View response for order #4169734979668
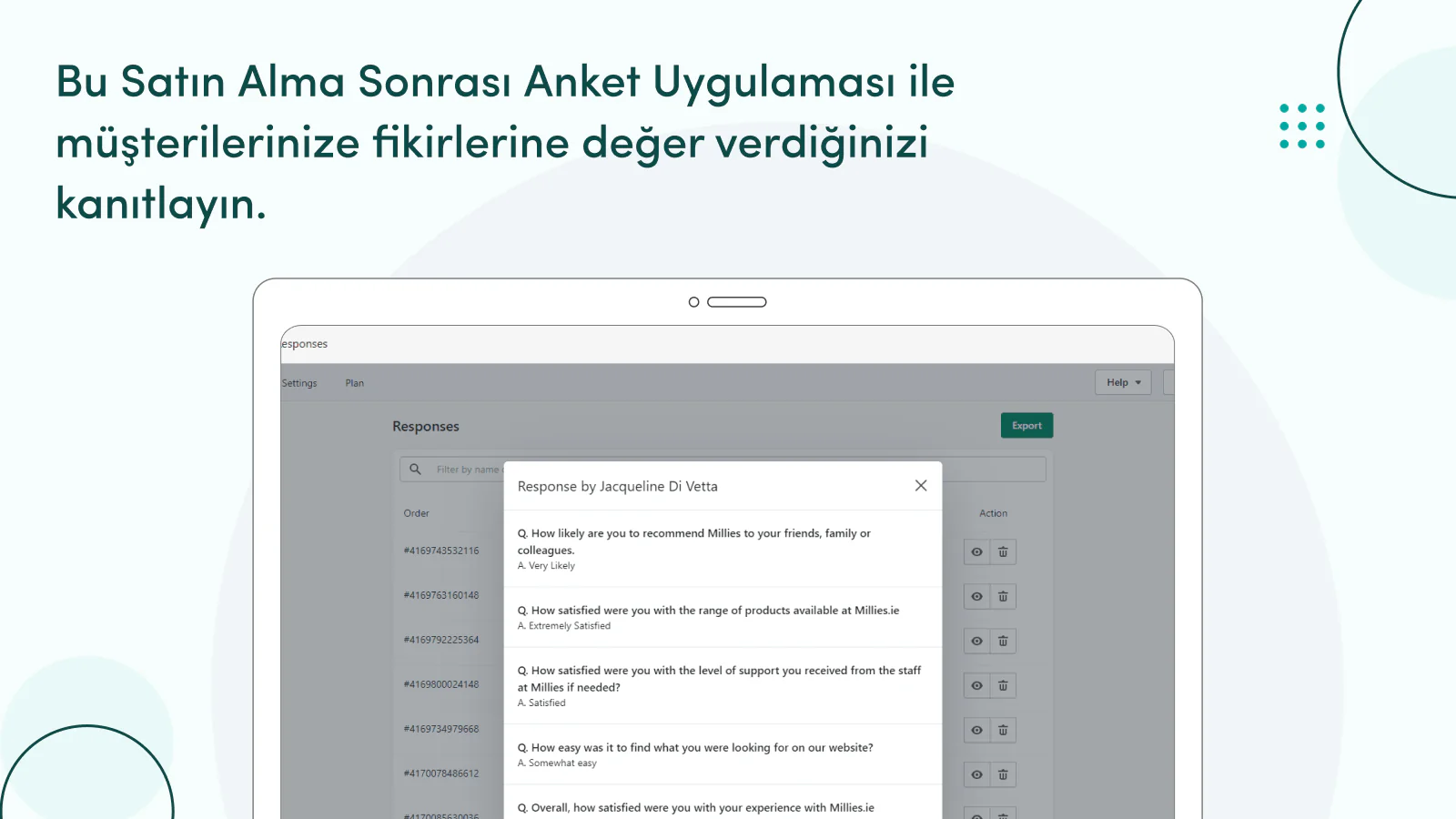The image size is (1456, 819). [976, 730]
